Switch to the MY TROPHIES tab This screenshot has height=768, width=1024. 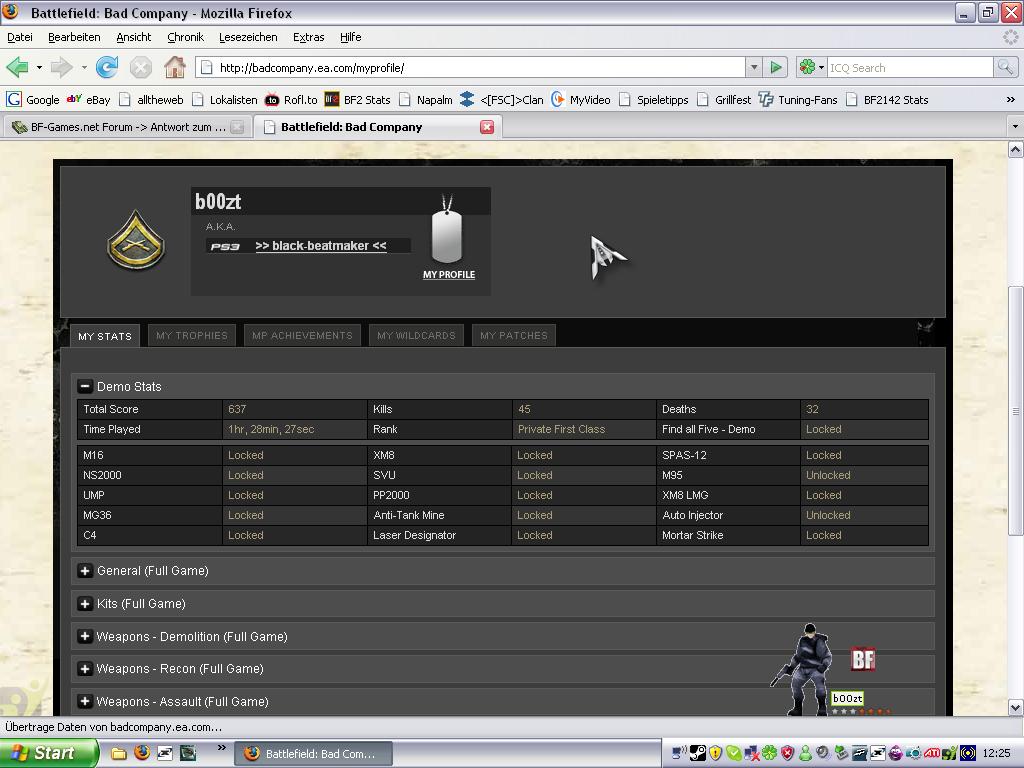point(191,336)
